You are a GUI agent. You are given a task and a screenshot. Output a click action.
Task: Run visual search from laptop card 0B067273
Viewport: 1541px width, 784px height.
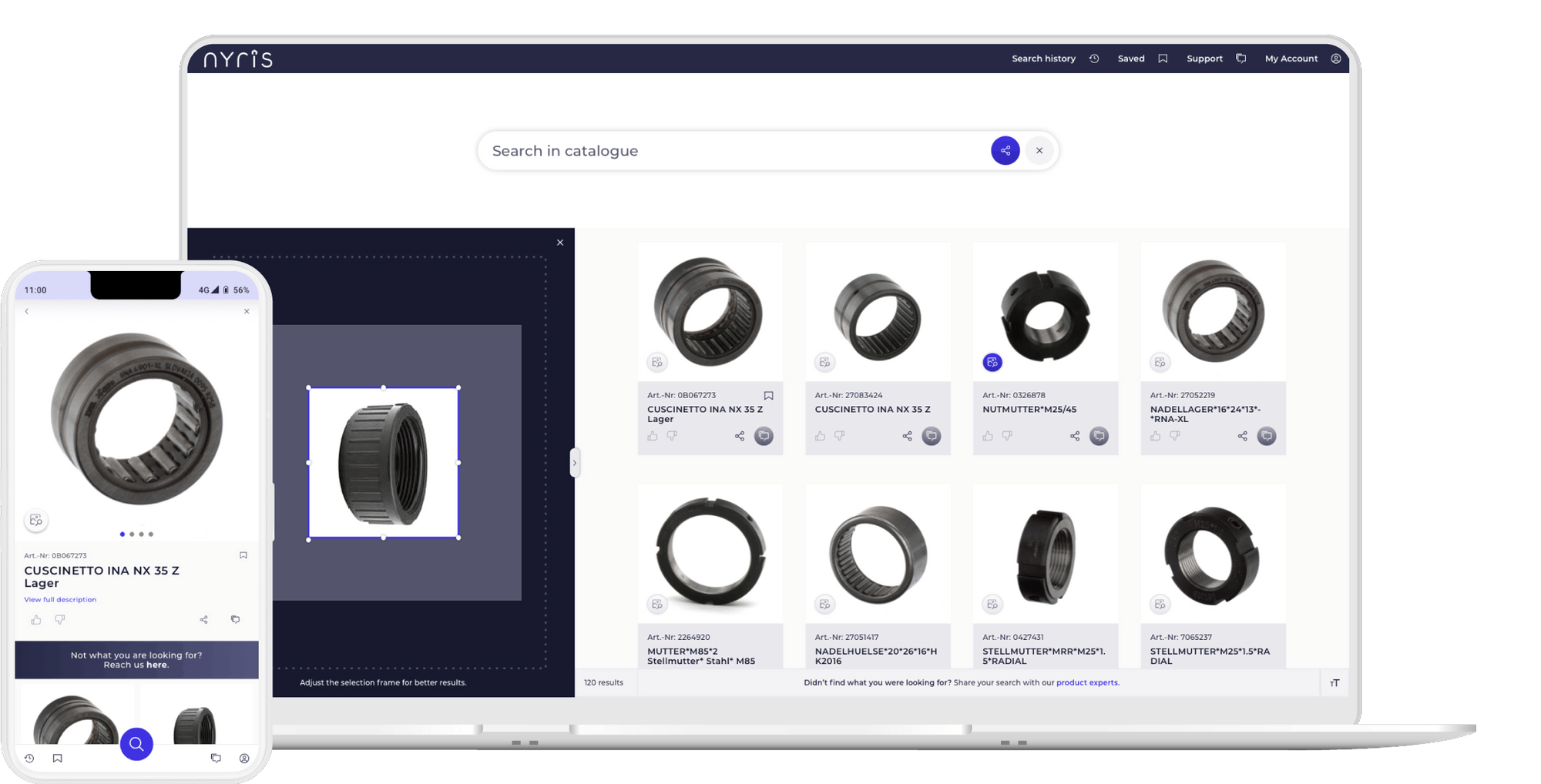pos(657,362)
